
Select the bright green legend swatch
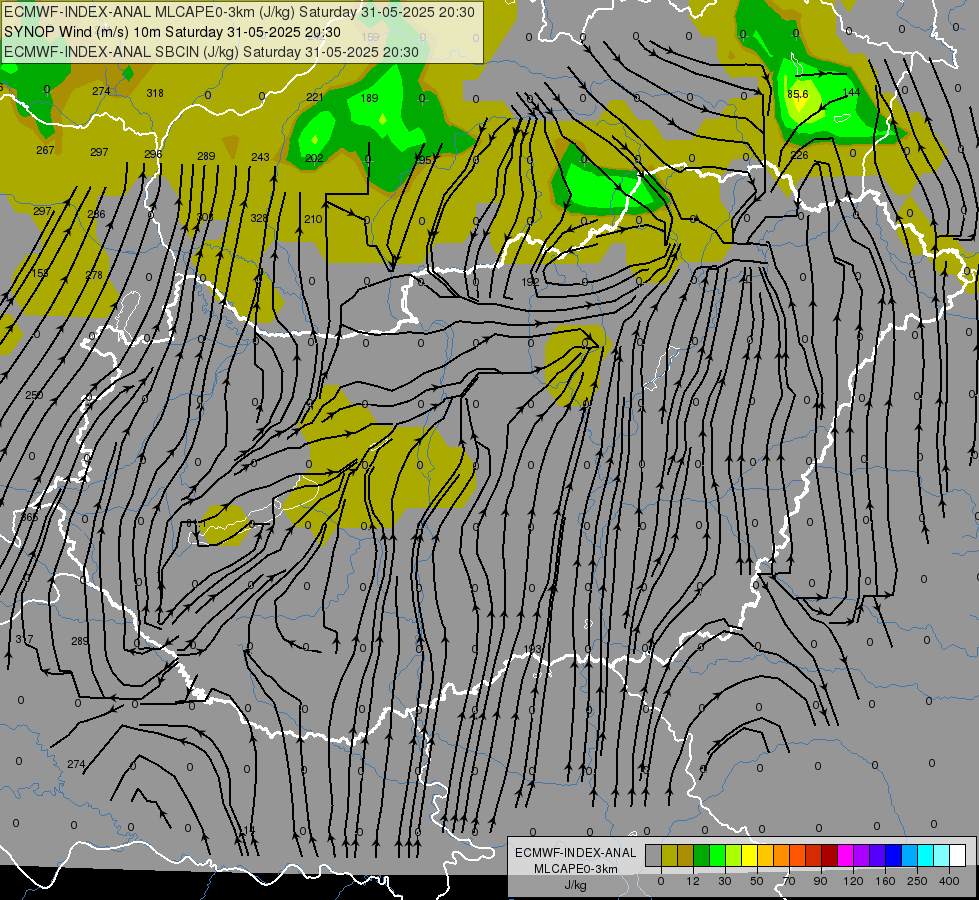(x=717, y=855)
